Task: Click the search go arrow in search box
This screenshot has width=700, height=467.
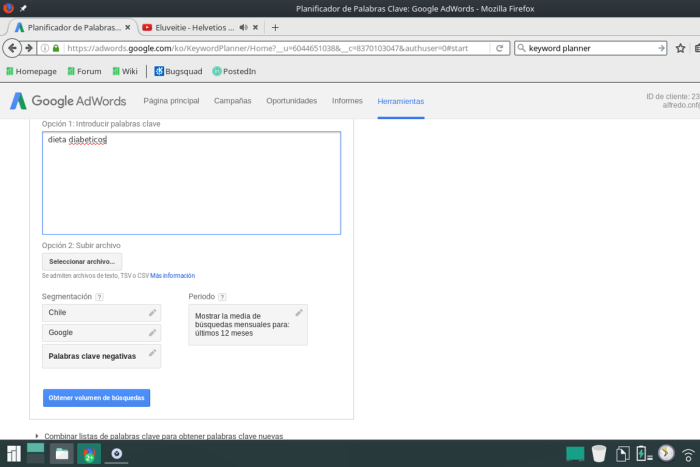Action: (661, 48)
